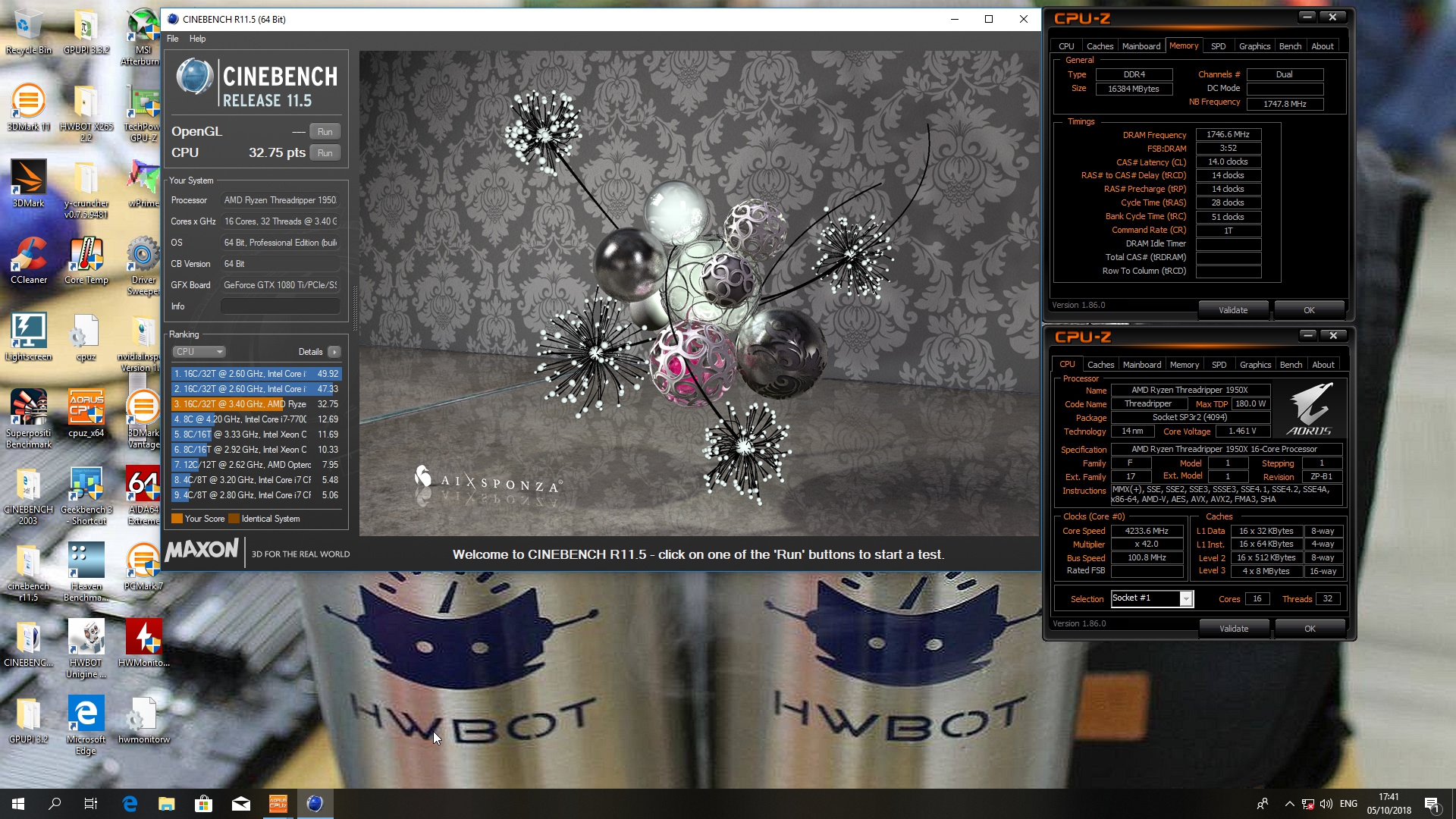1456x819 pixels.
Task: Open Windows Start menu
Action: click(18, 804)
